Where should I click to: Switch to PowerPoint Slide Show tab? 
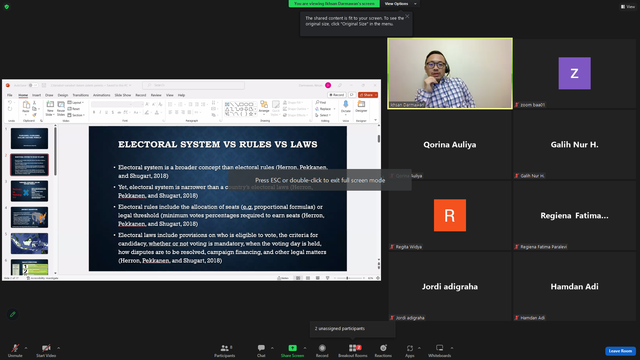[x=123, y=95]
